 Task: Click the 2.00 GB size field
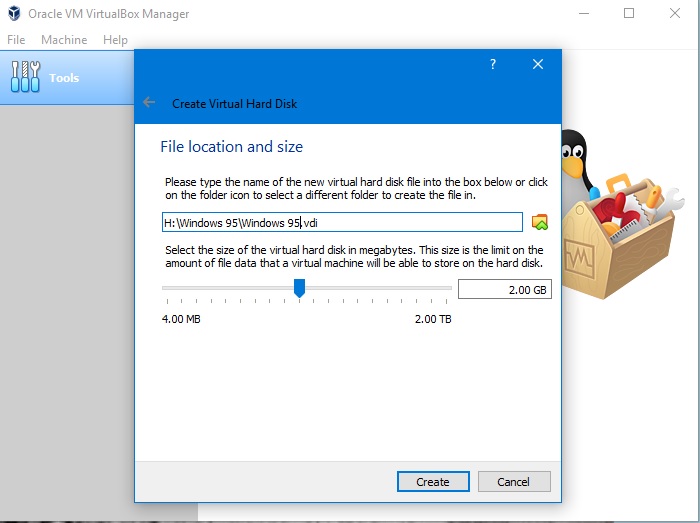click(x=505, y=290)
